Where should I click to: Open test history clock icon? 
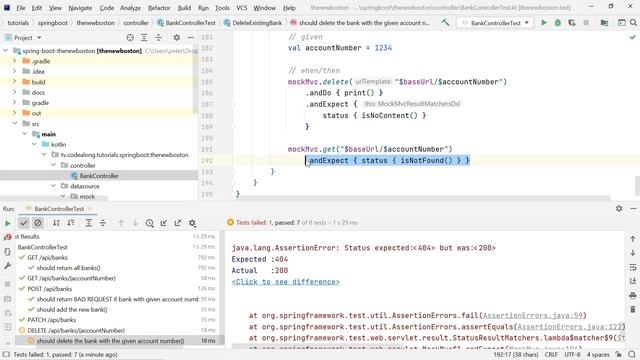click(149, 223)
